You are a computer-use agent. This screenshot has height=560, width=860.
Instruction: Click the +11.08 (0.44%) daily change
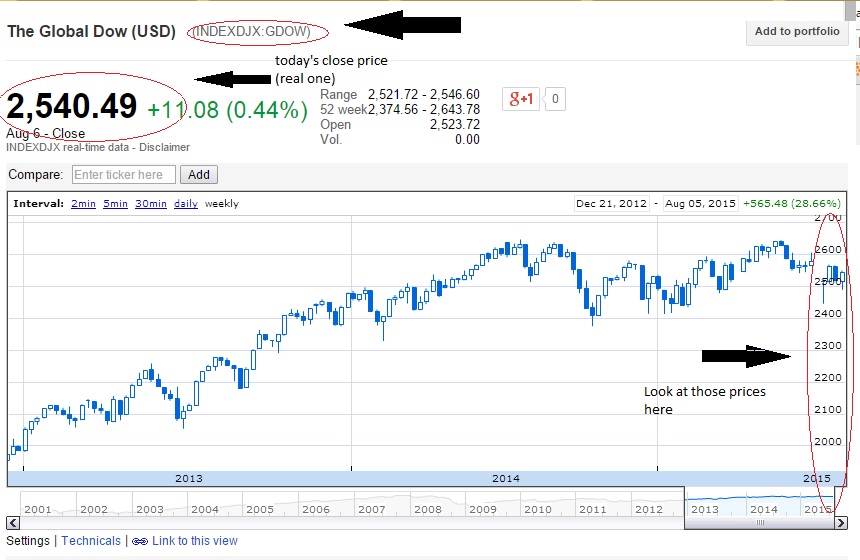(228, 110)
